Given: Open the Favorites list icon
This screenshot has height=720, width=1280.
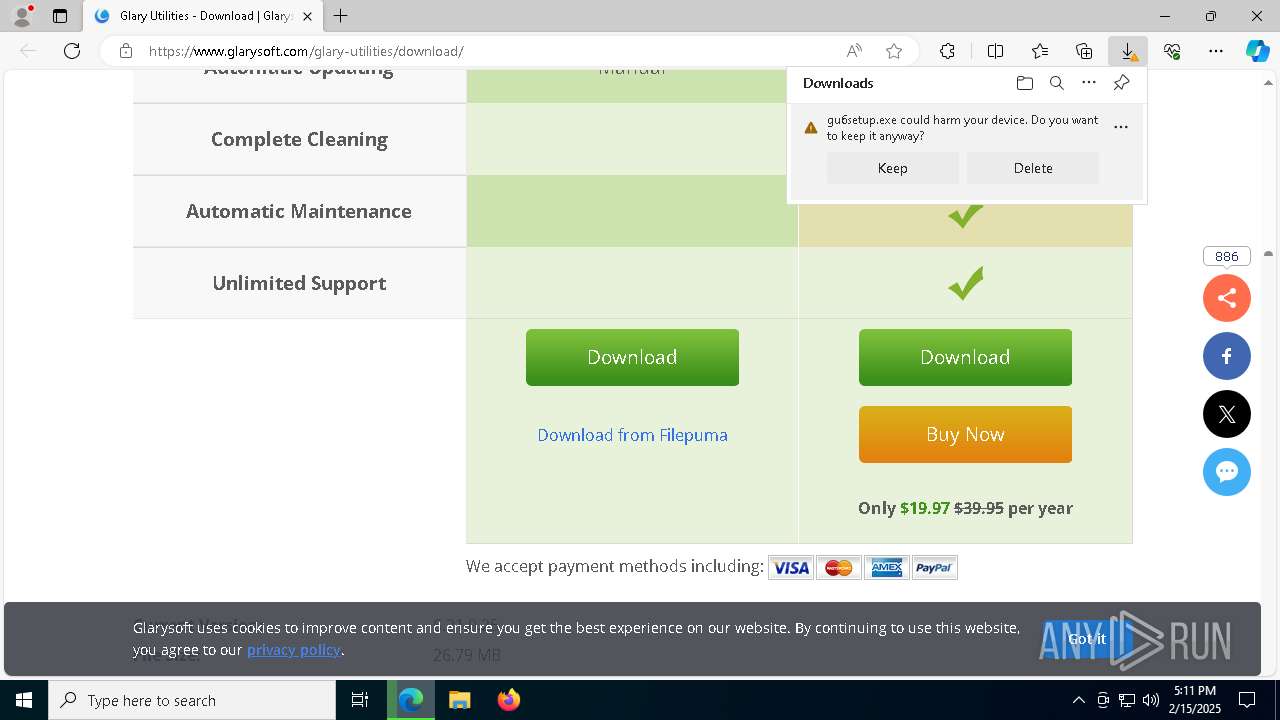Looking at the screenshot, I should (x=1040, y=51).
